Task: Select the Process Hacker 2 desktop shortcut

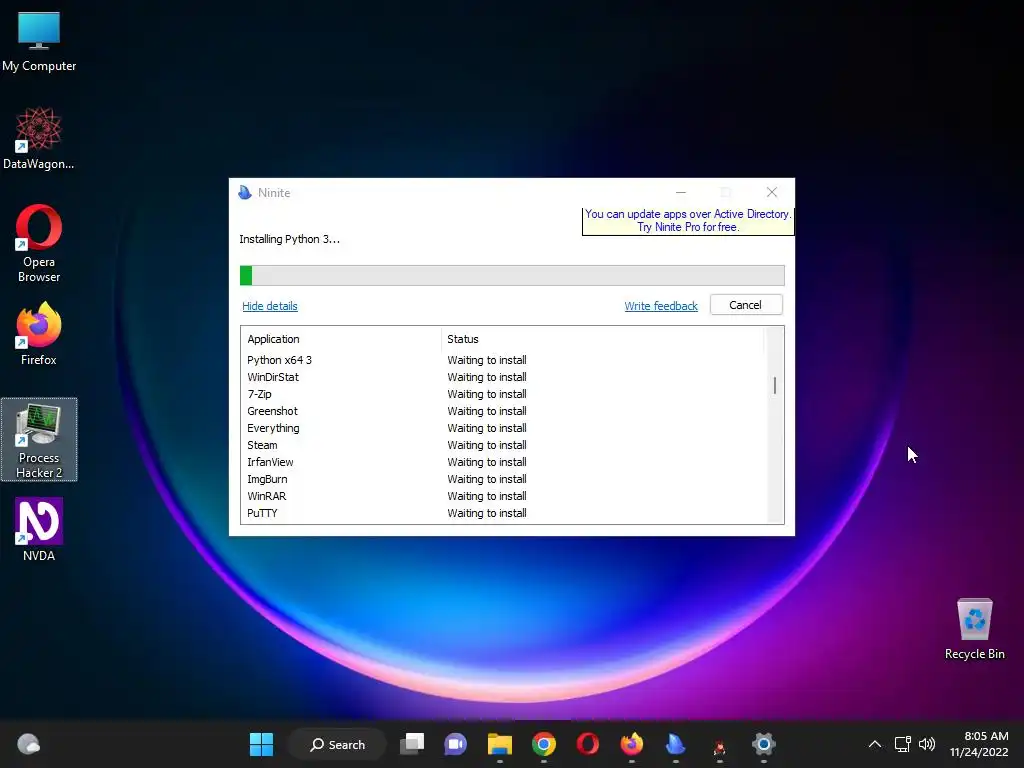Action: [x=39, y=440]
